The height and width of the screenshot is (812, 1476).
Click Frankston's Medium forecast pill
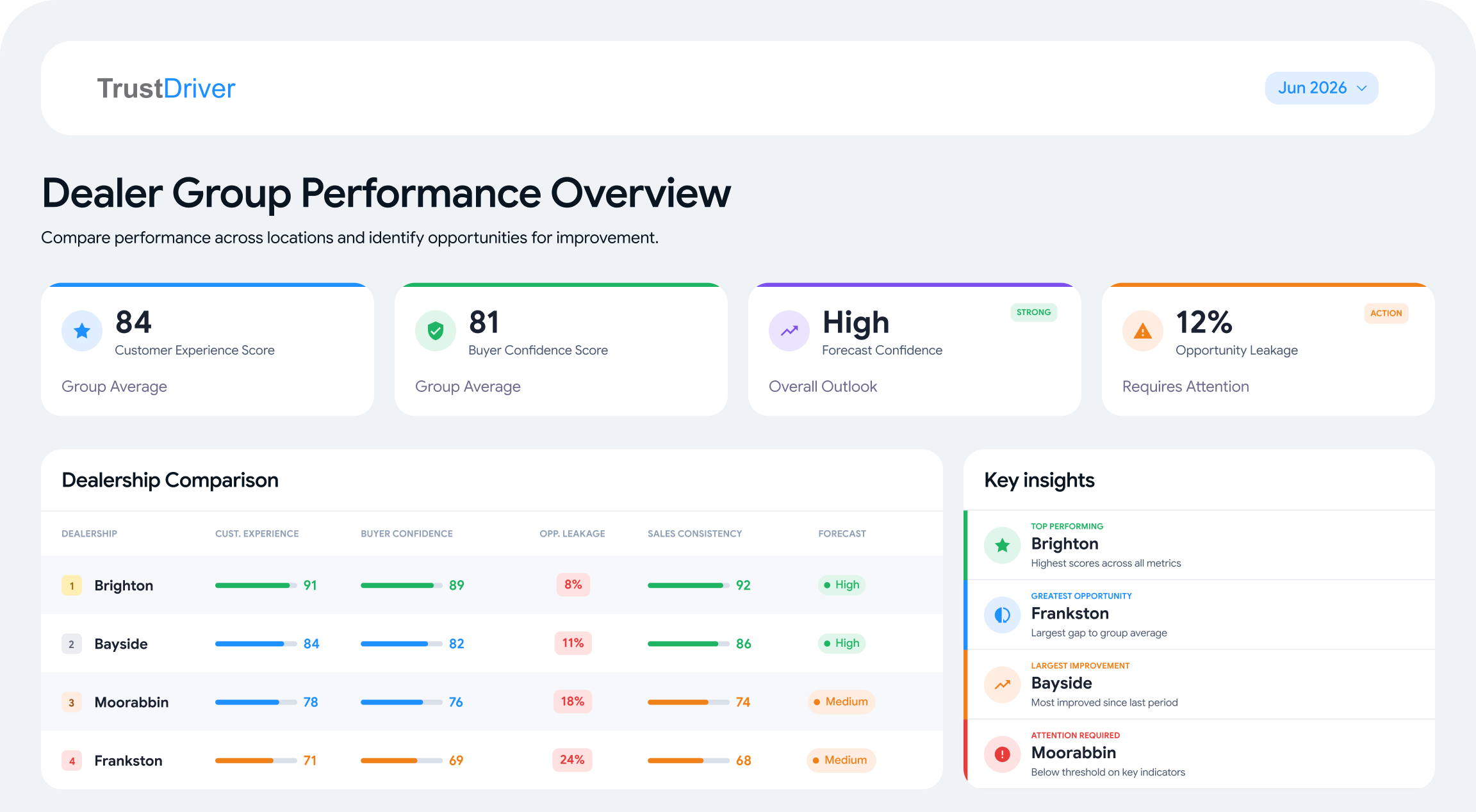(x=841, y=759)
